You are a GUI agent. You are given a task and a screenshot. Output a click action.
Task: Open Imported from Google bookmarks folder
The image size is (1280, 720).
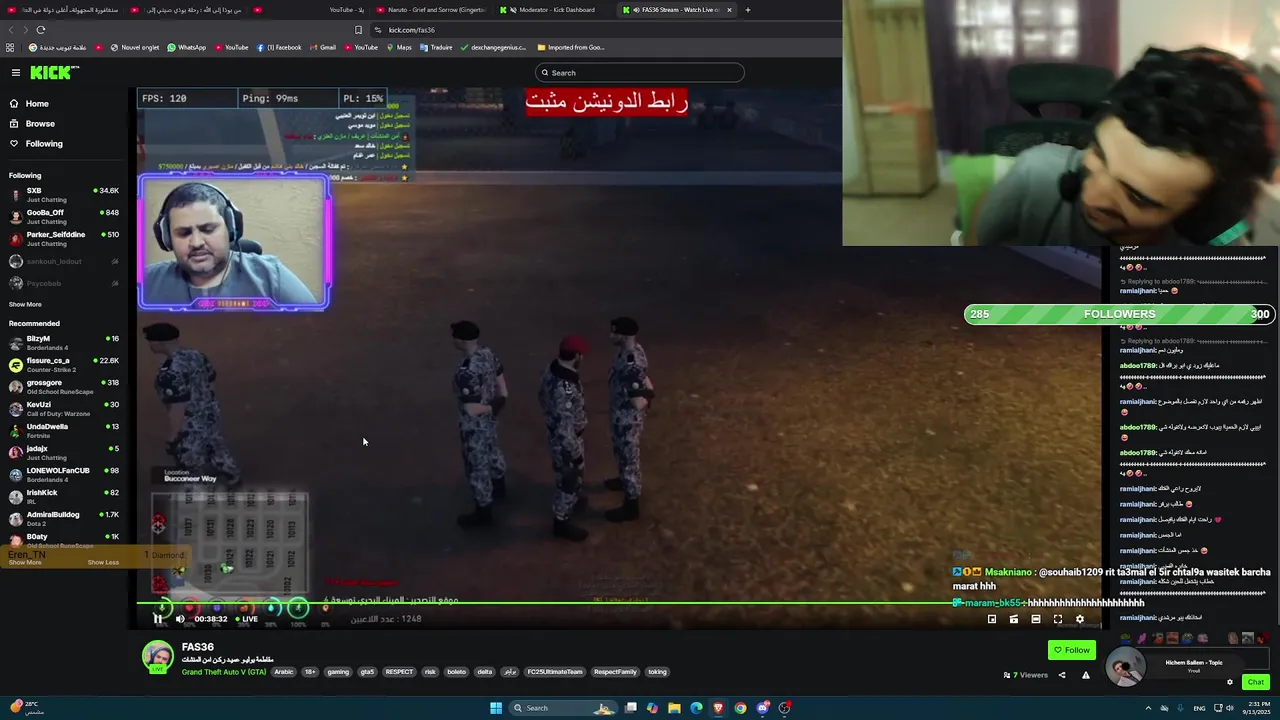click(x=571, y=47)
